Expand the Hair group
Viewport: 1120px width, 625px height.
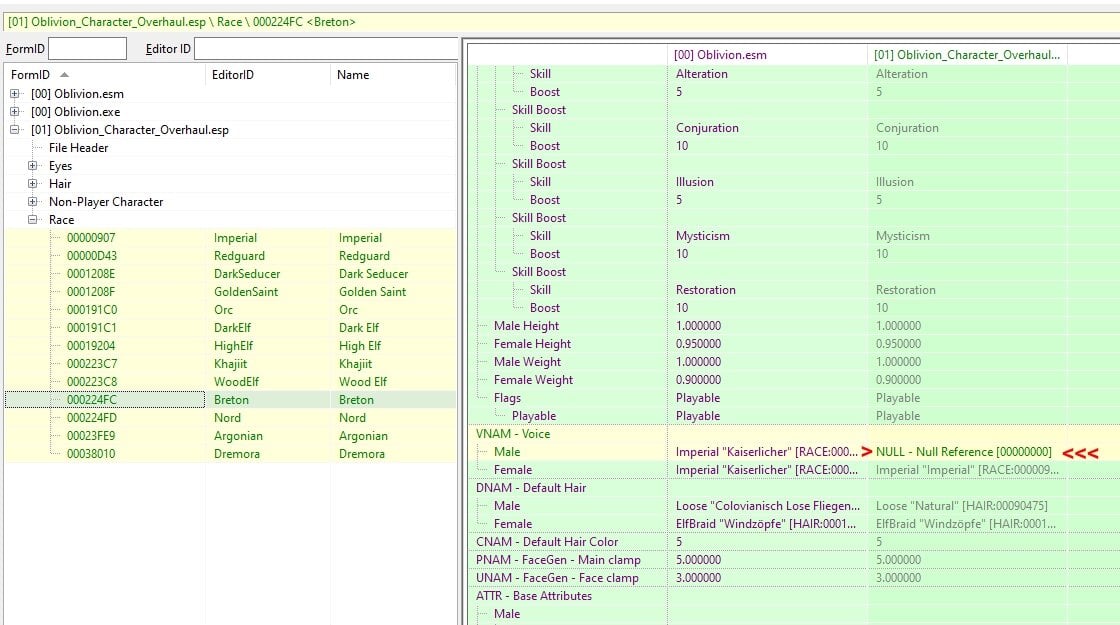click(32, 184)
